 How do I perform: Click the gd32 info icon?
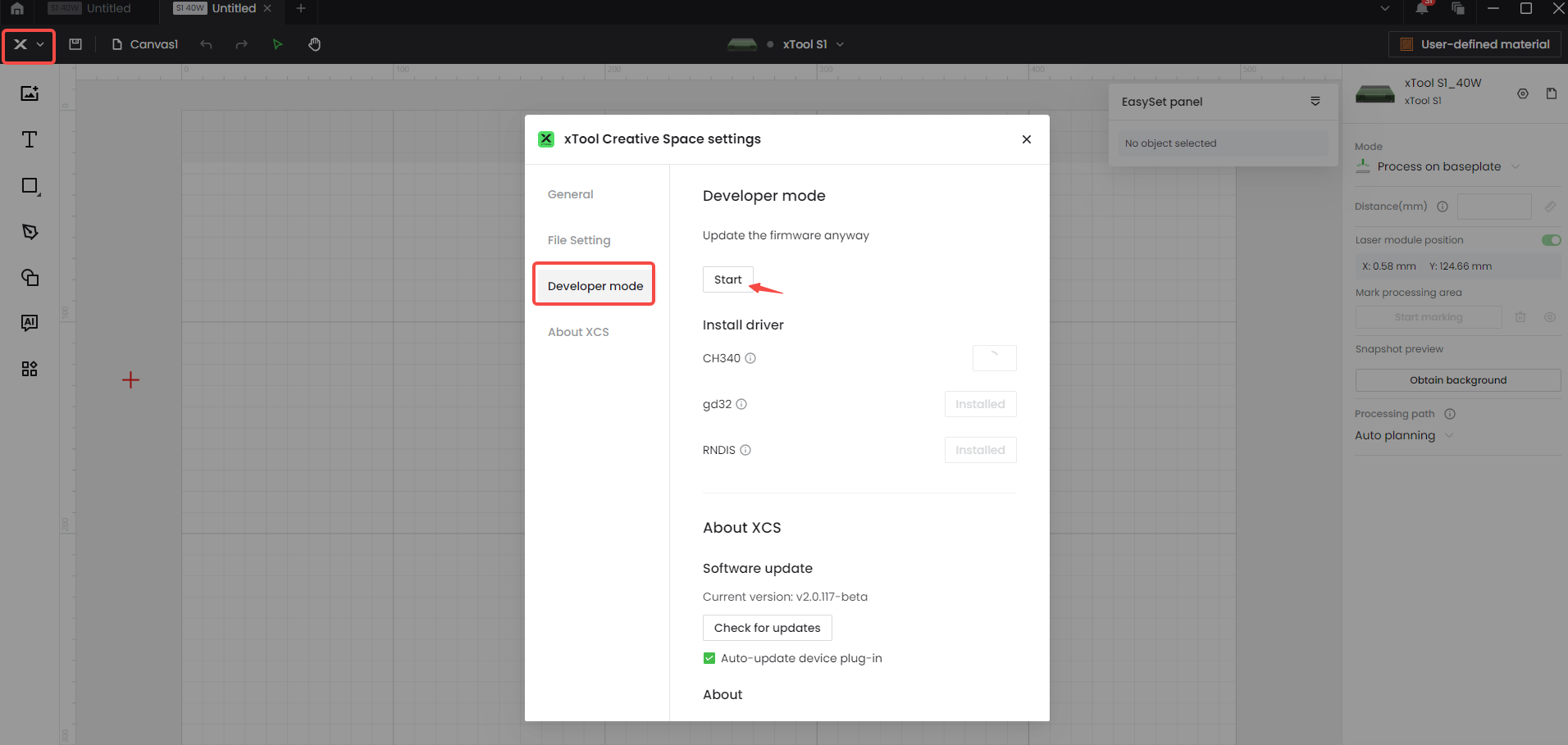[x=741, y=404]
